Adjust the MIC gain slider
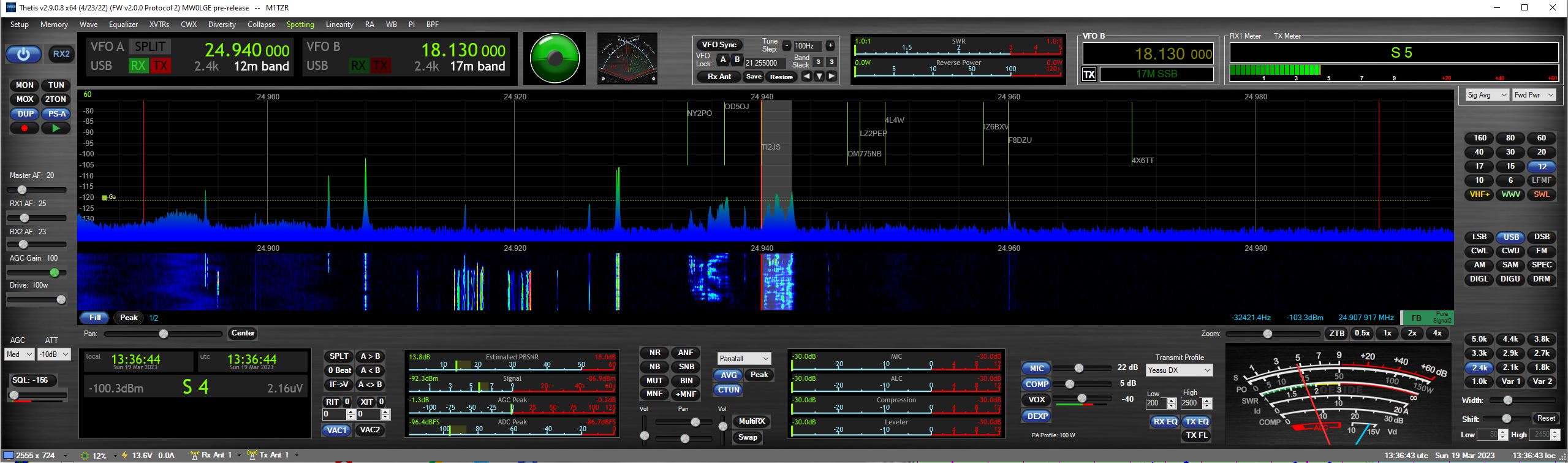The image size is (1568, 463). (1083, 368)
